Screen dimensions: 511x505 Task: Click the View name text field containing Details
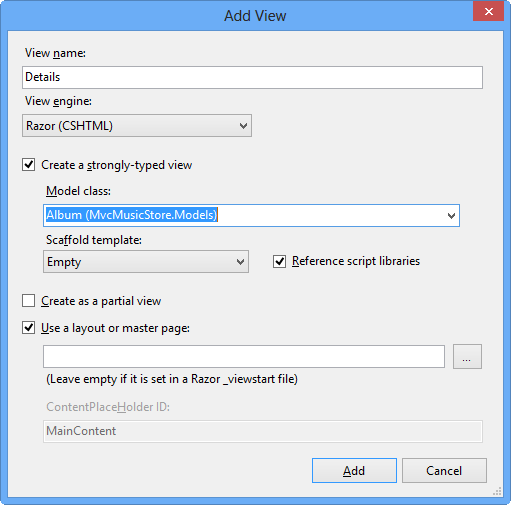click(x=252, y=77)
